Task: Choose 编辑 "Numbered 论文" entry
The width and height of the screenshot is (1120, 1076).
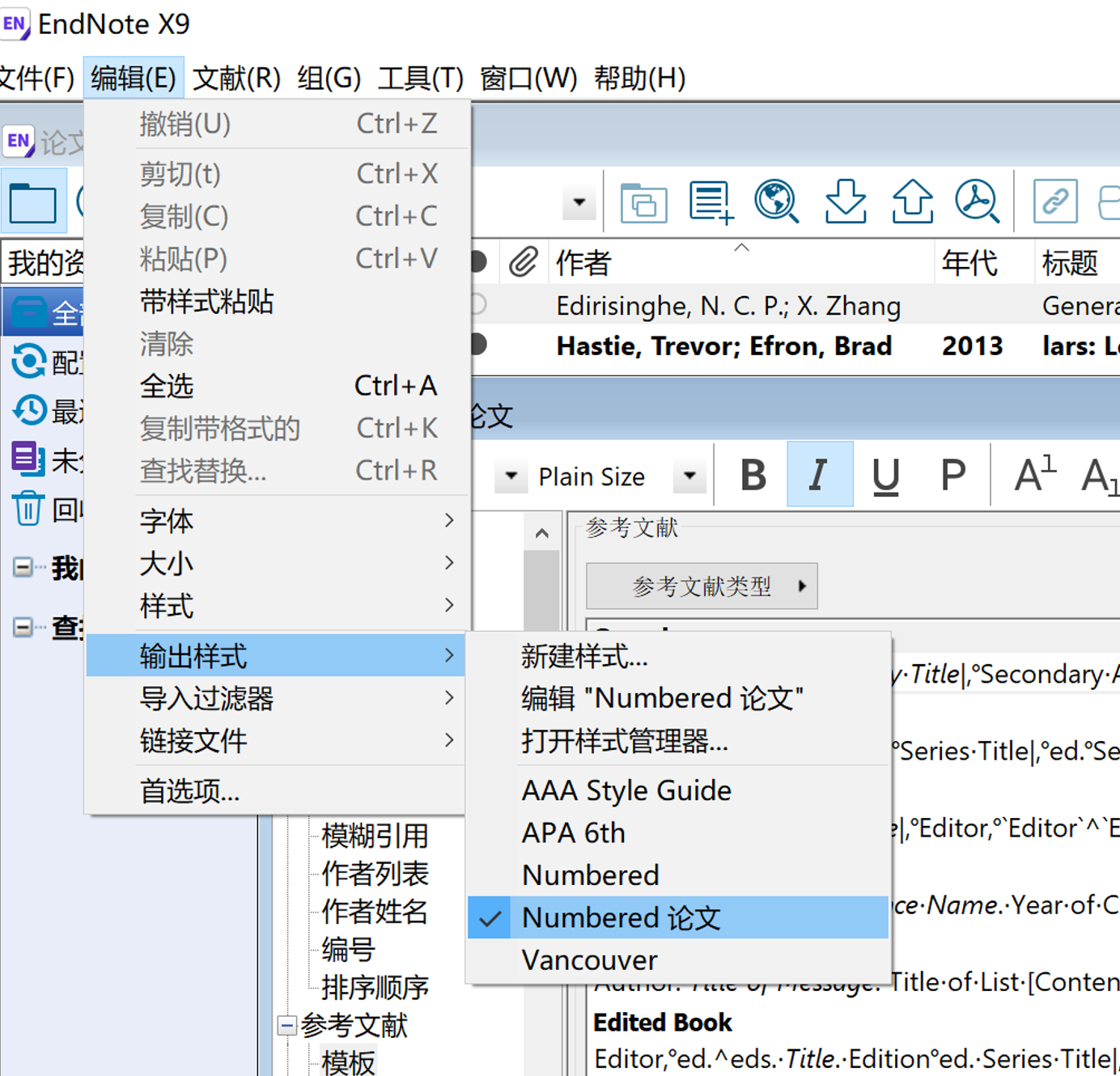Action: (677, 698)
